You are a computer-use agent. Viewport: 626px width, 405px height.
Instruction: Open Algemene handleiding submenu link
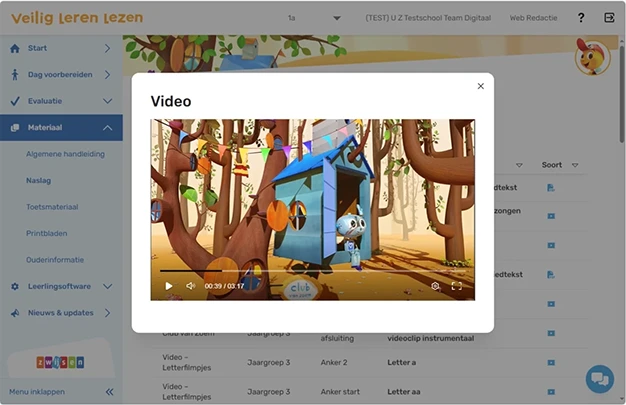point(65,154)
